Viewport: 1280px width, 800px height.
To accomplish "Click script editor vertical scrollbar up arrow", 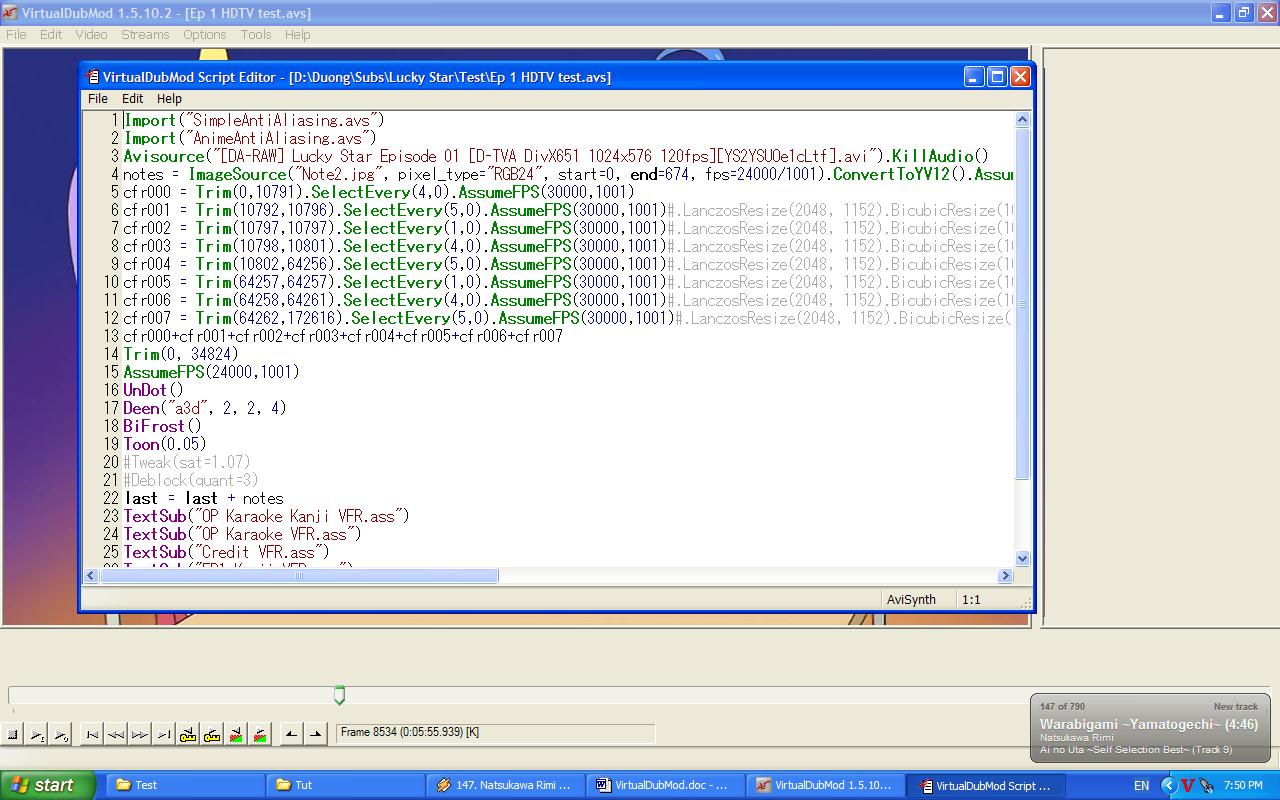I will click(1022, 120).
